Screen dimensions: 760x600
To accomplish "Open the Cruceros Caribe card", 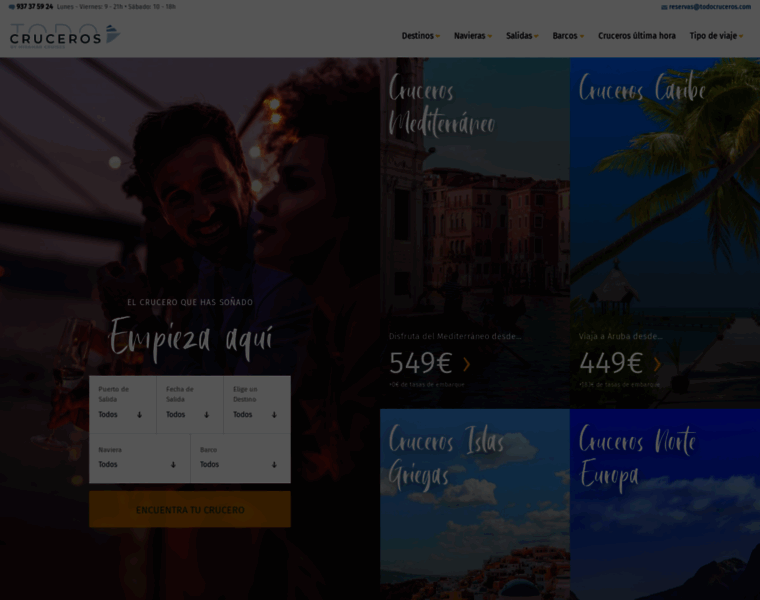I will click(x=665, y=233).
